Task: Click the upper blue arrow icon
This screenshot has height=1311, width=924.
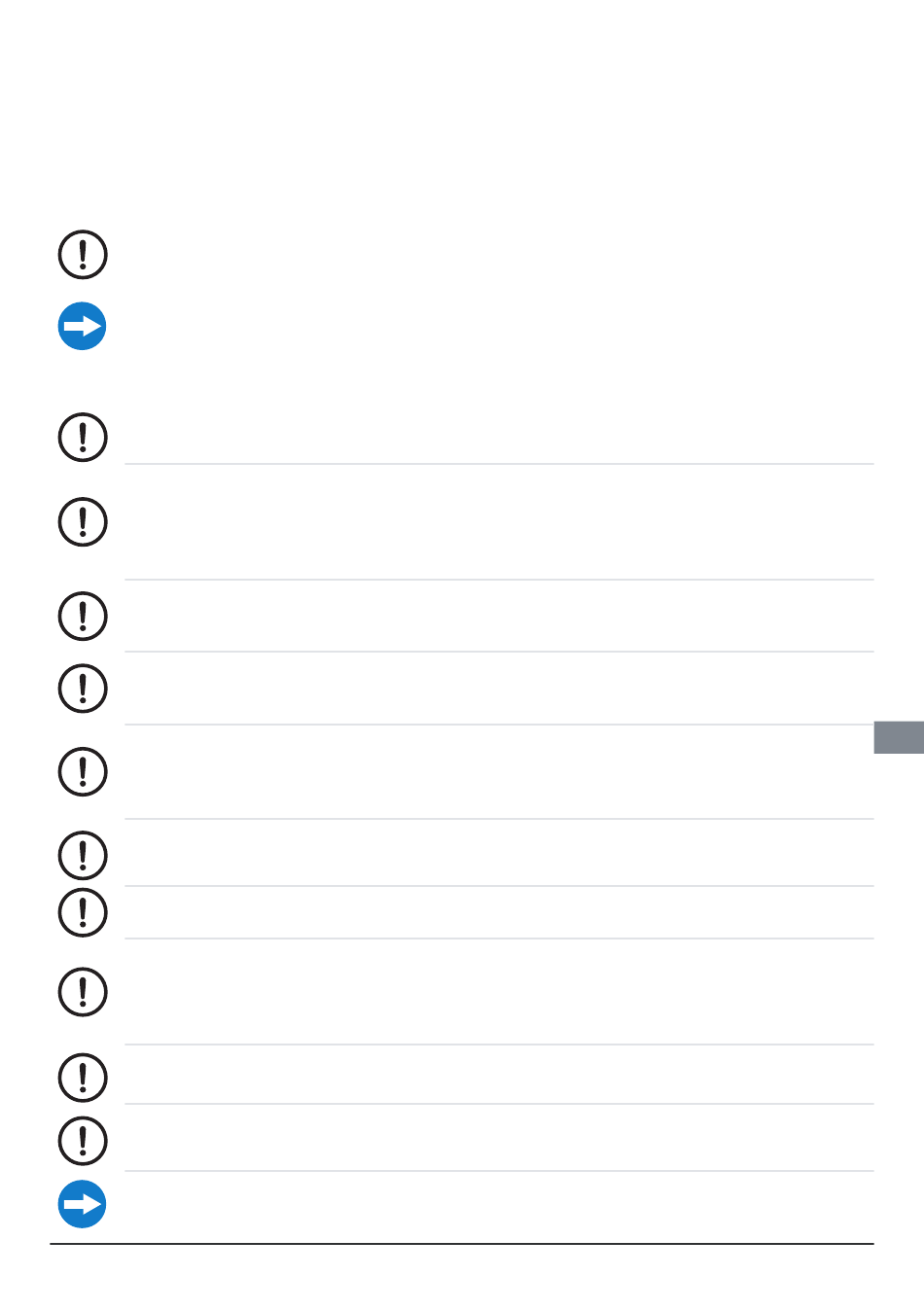Action: pos(83,326)
